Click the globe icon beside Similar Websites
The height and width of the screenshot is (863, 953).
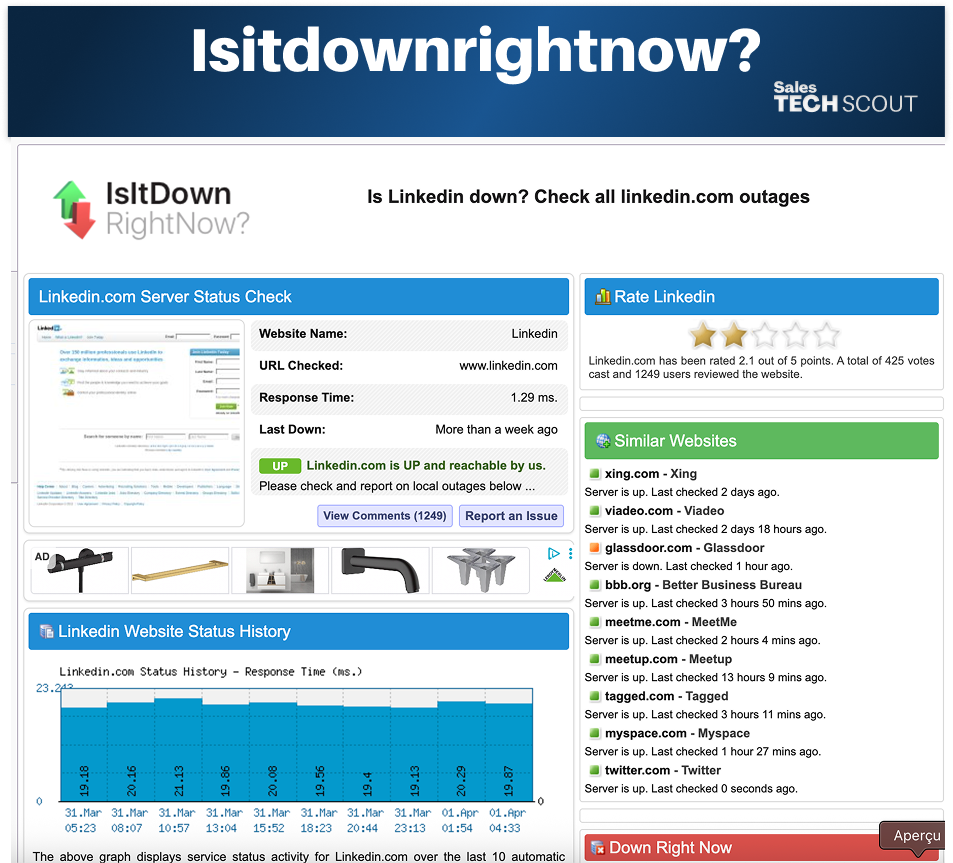click(603, 441)
